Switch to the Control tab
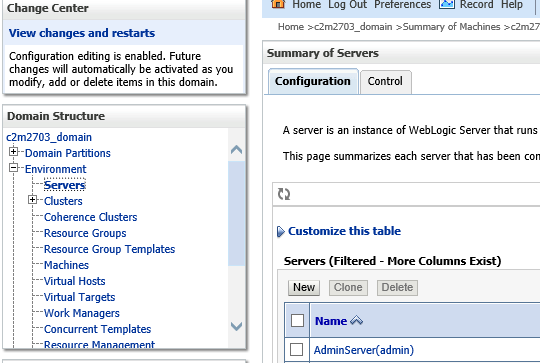This screenshot has height=363, width=540. [385, 82]
